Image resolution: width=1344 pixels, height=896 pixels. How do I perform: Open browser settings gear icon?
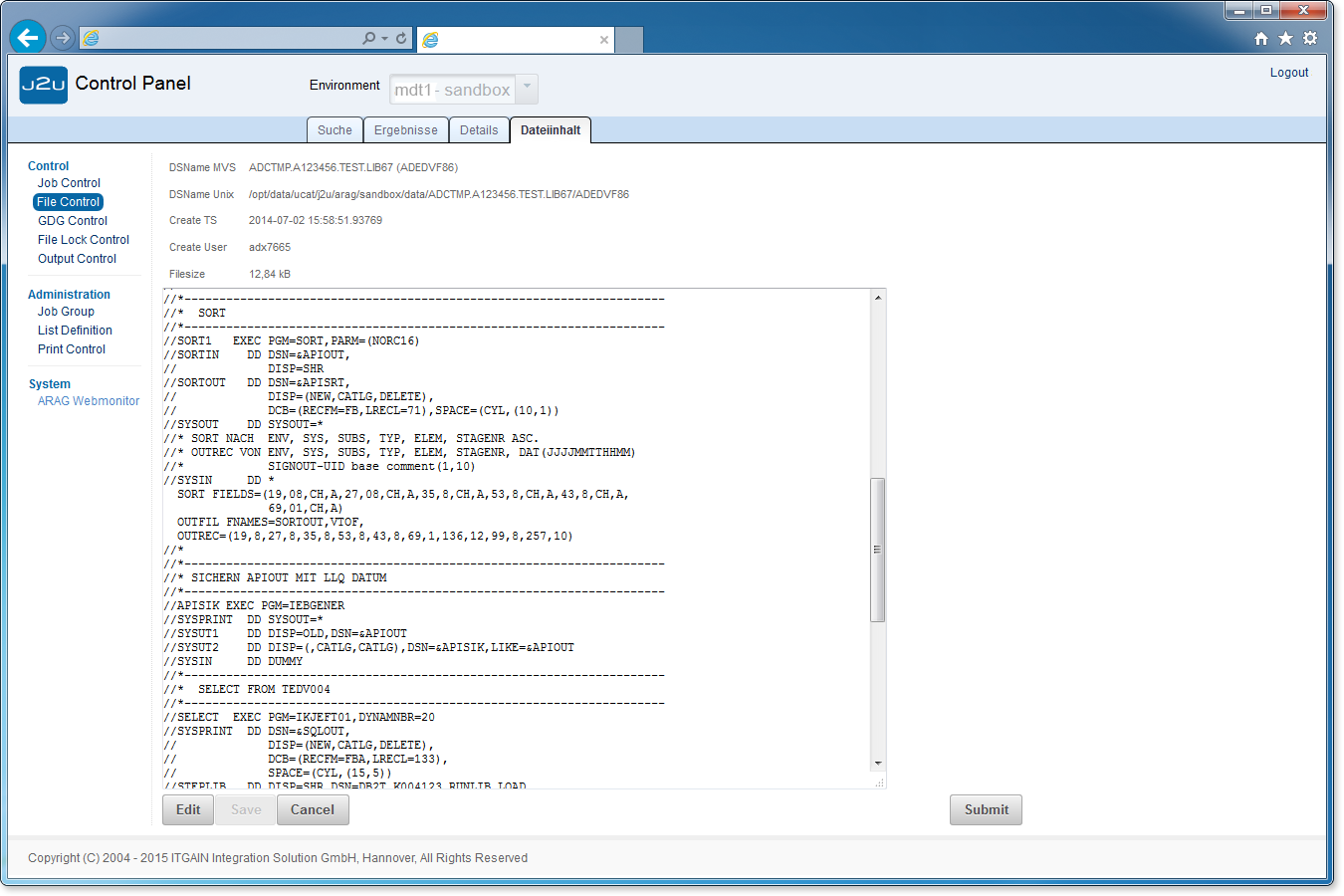pos(1310,38)
